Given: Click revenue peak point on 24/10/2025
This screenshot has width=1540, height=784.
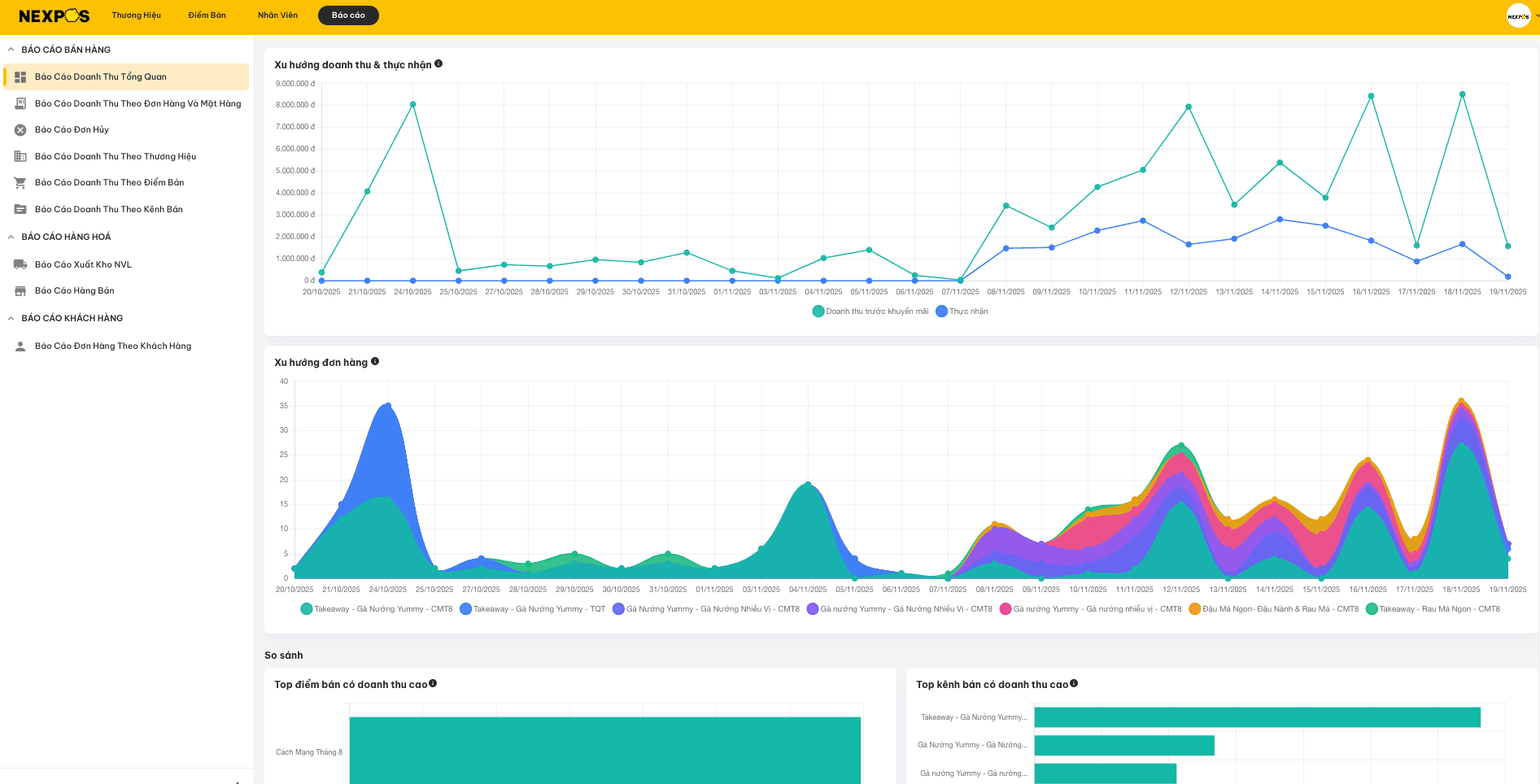Looking at the screenshot, I should pyautogui.click(x=413, y=104).
